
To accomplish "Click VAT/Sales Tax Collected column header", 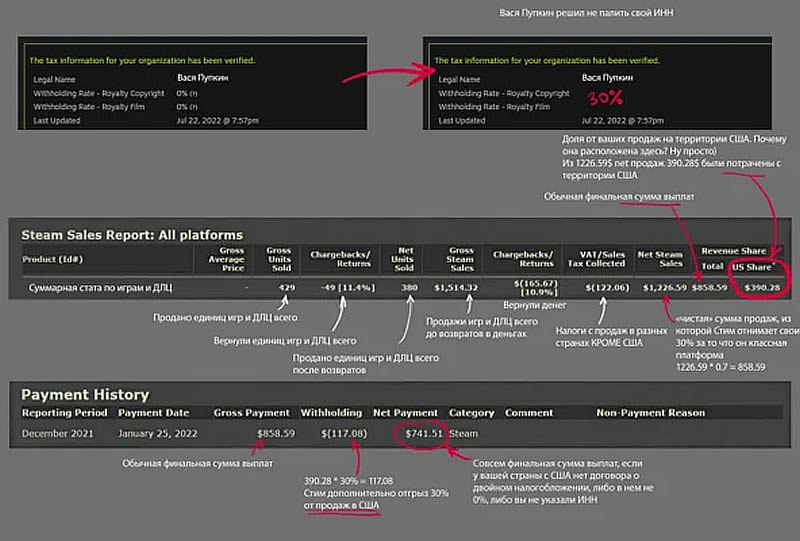I will pyautogui.click(x=596, y=259).
